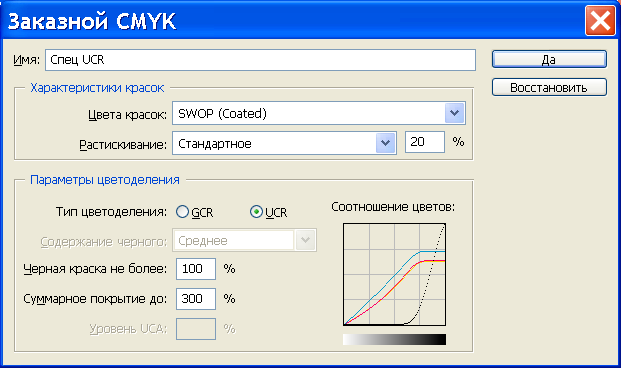Click the gray gradient bar under graph
The image size is (621, 368).
click(x=394, y=339)
